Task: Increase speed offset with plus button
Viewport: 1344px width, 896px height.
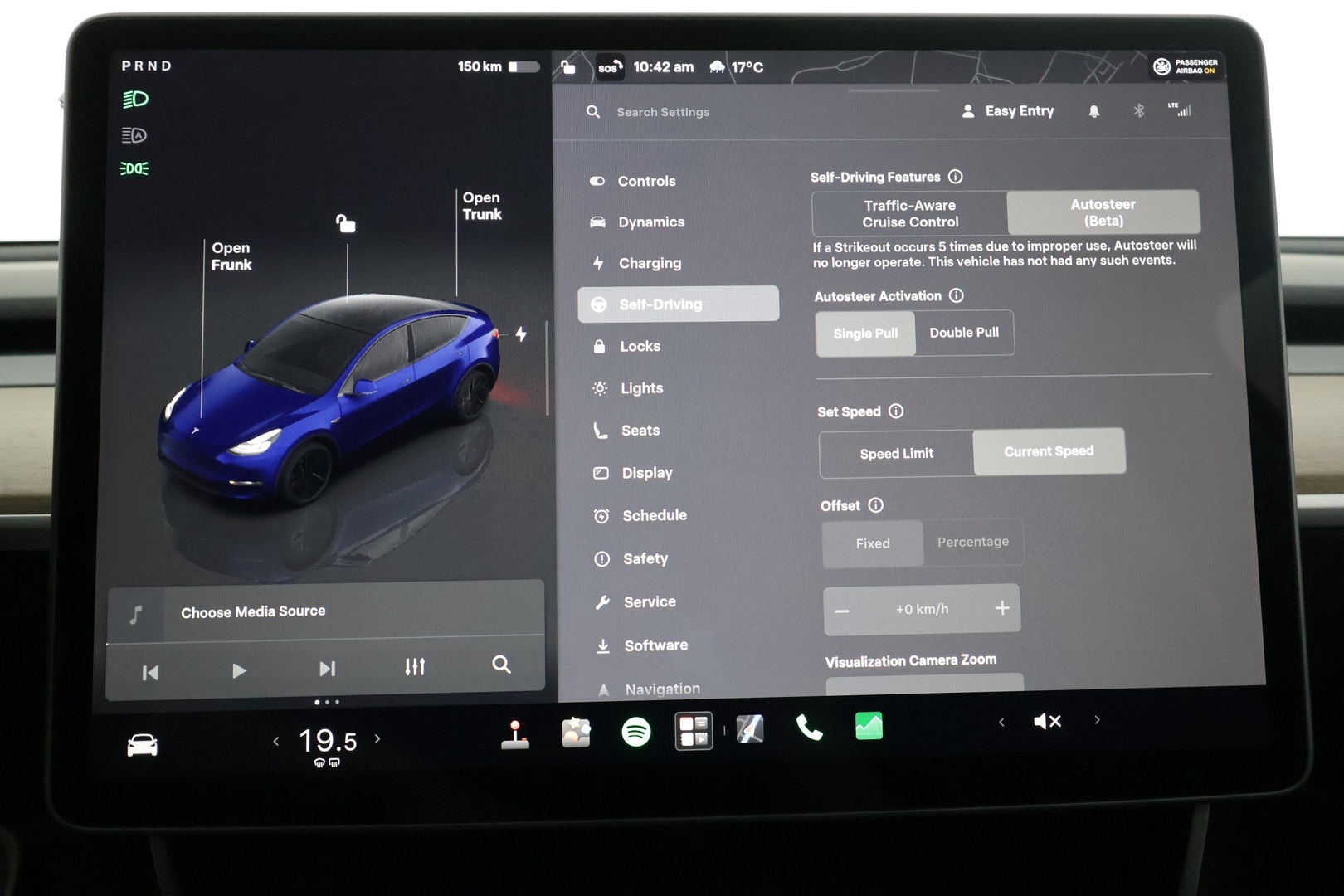Action: [x=1002, y=608]
